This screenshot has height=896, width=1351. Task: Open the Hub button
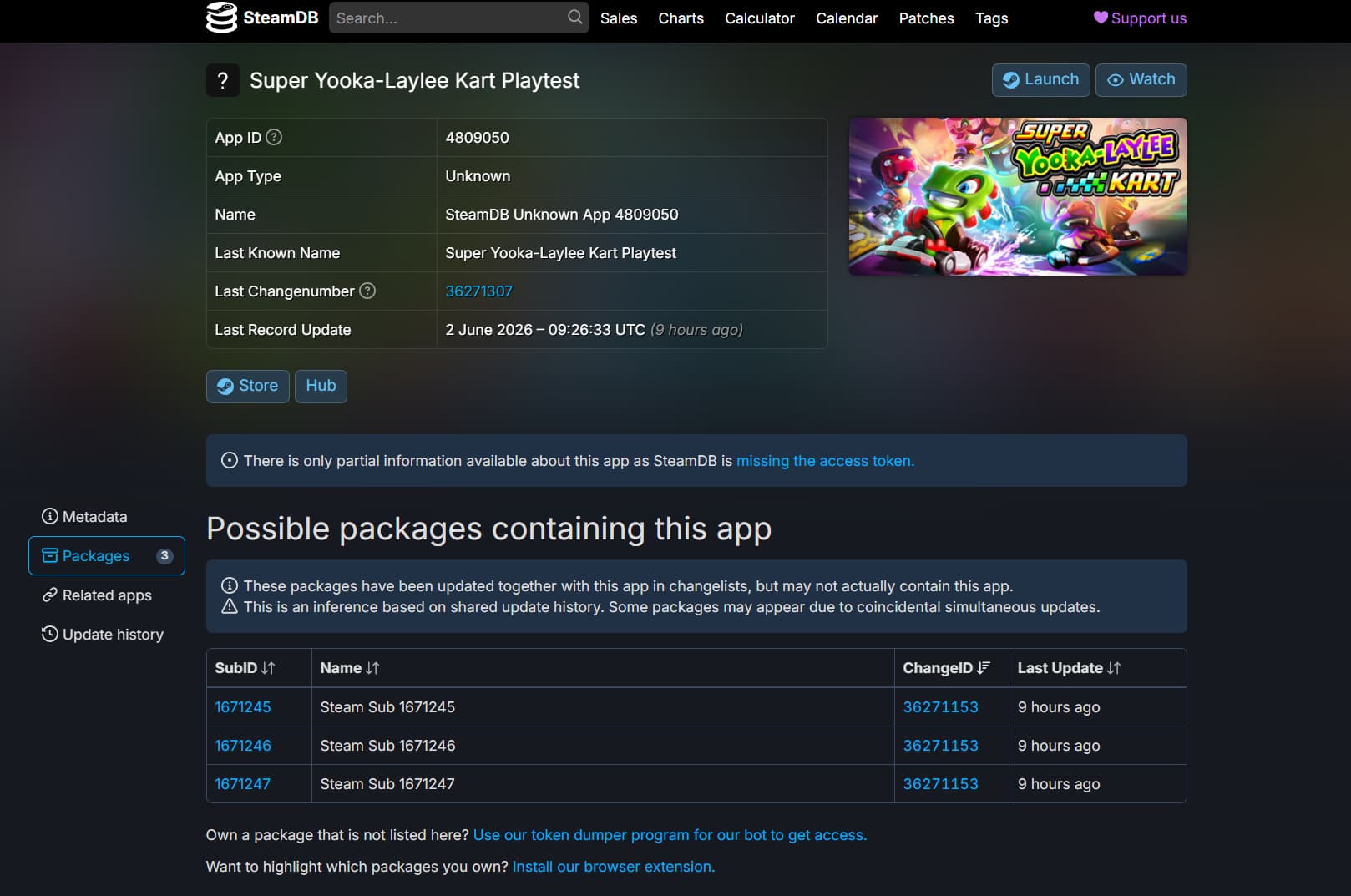321,387
